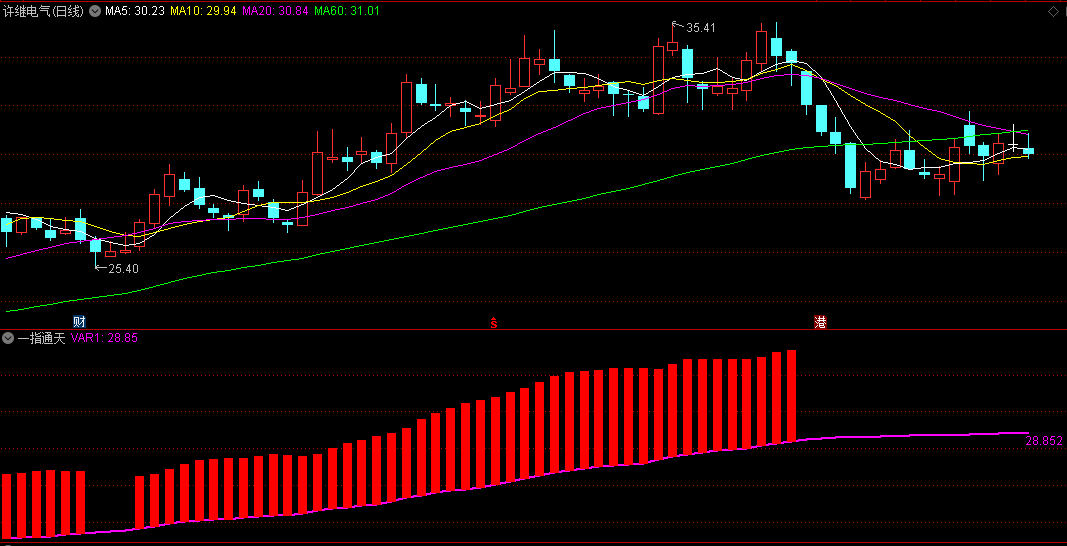Click the red S marker icon
This screenshot has height=546, width=1067.
[x=494, y=323]
